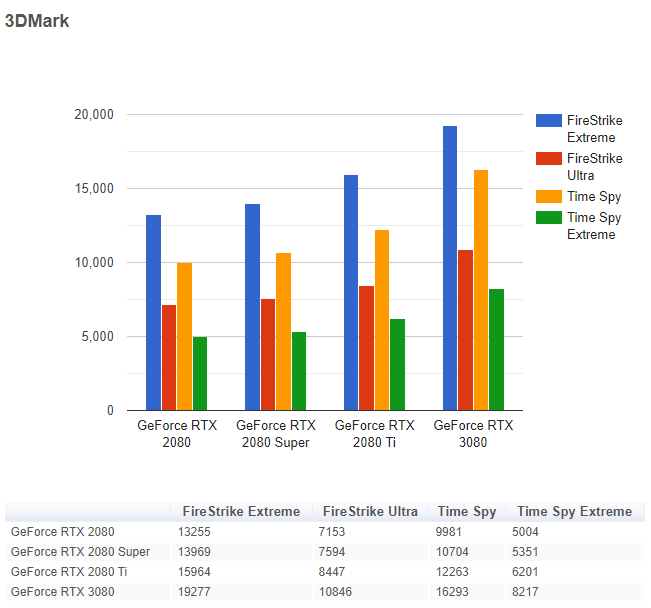Click the blue bar for GeForce RTX 2080 Ti

click(351, 292)
